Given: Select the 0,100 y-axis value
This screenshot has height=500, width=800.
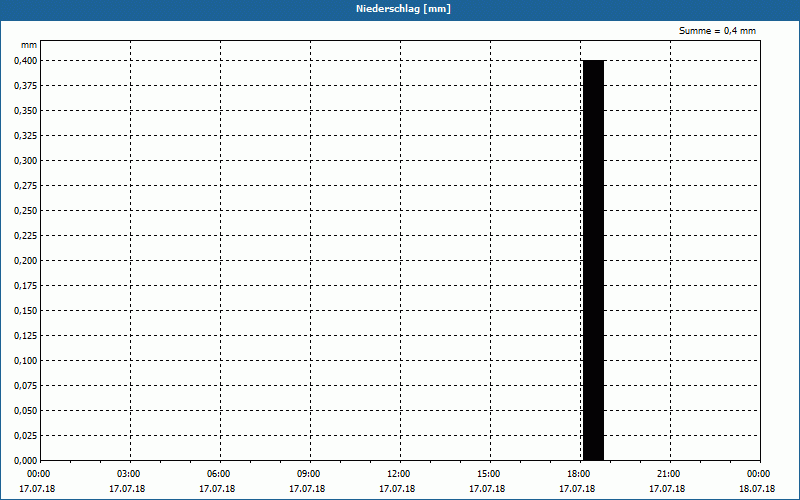Looking at the screenshot, I should coord(26,361).
